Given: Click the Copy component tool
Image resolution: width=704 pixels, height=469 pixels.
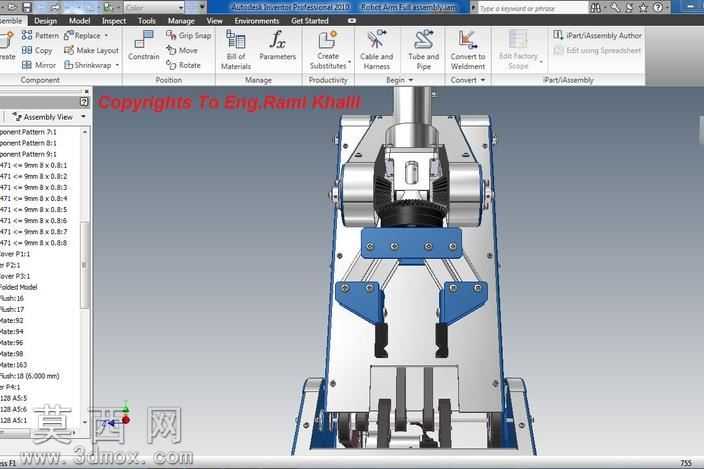Looking at the screenshot, I should 37,50.
